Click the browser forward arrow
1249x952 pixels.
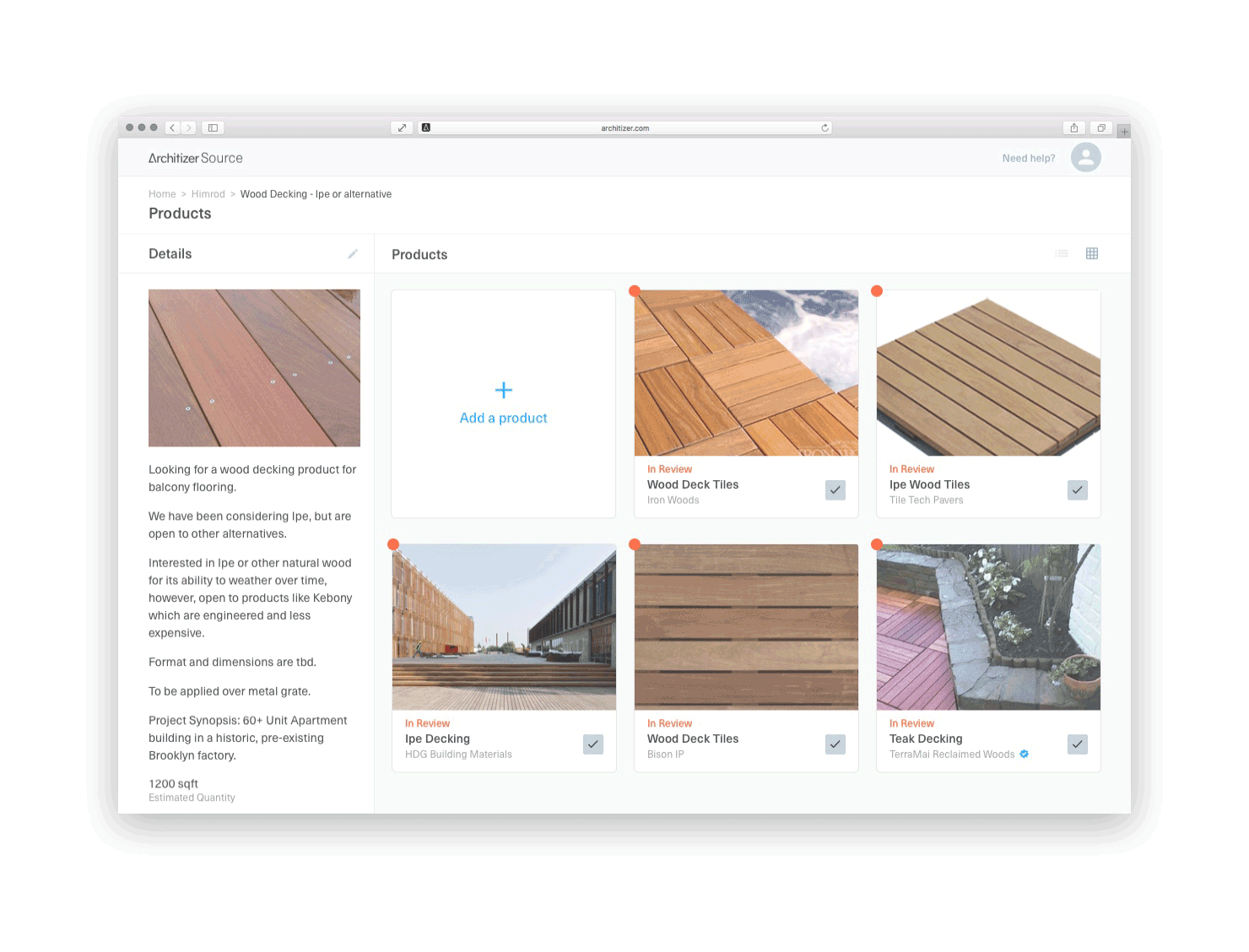click(x=188, y=127)
